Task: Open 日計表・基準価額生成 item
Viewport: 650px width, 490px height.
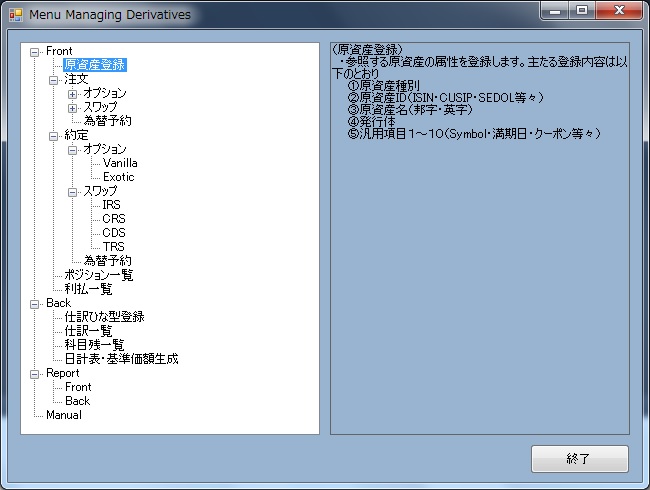Action: pos(121,359)
